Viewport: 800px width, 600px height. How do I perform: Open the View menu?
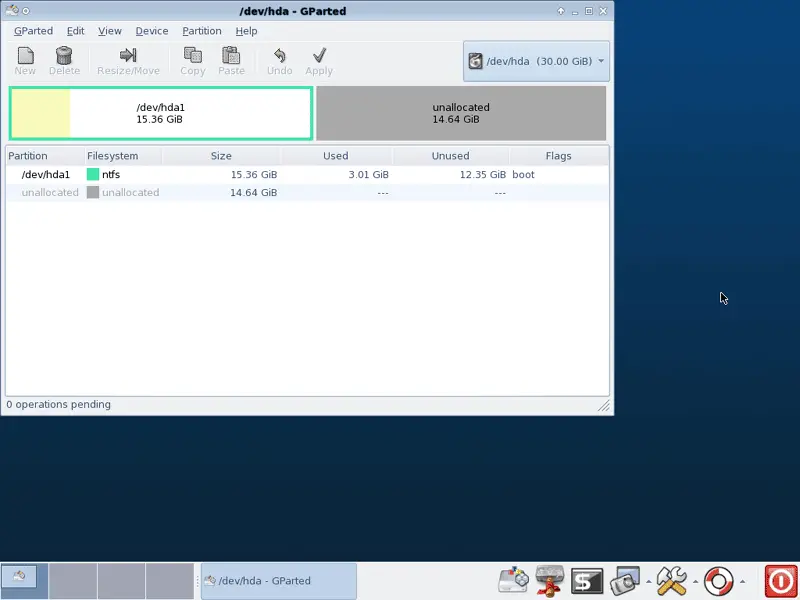click(110, 31)
